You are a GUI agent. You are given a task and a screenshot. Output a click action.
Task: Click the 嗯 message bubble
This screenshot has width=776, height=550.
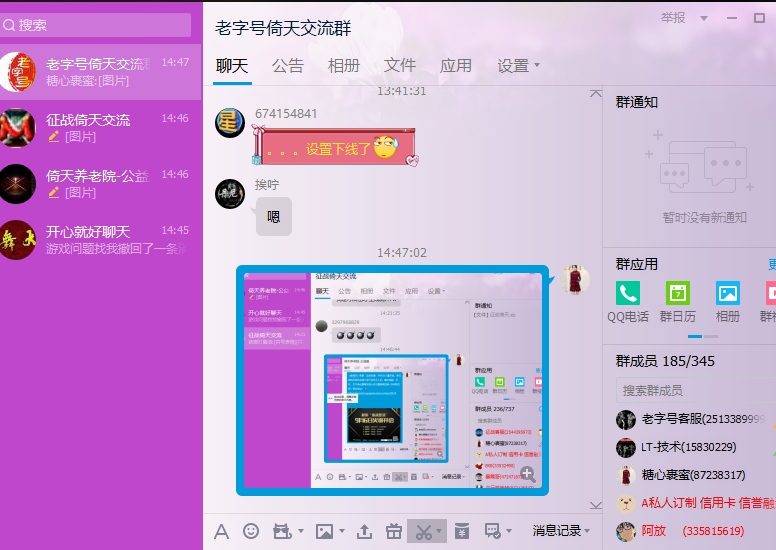tap(274, 217)
